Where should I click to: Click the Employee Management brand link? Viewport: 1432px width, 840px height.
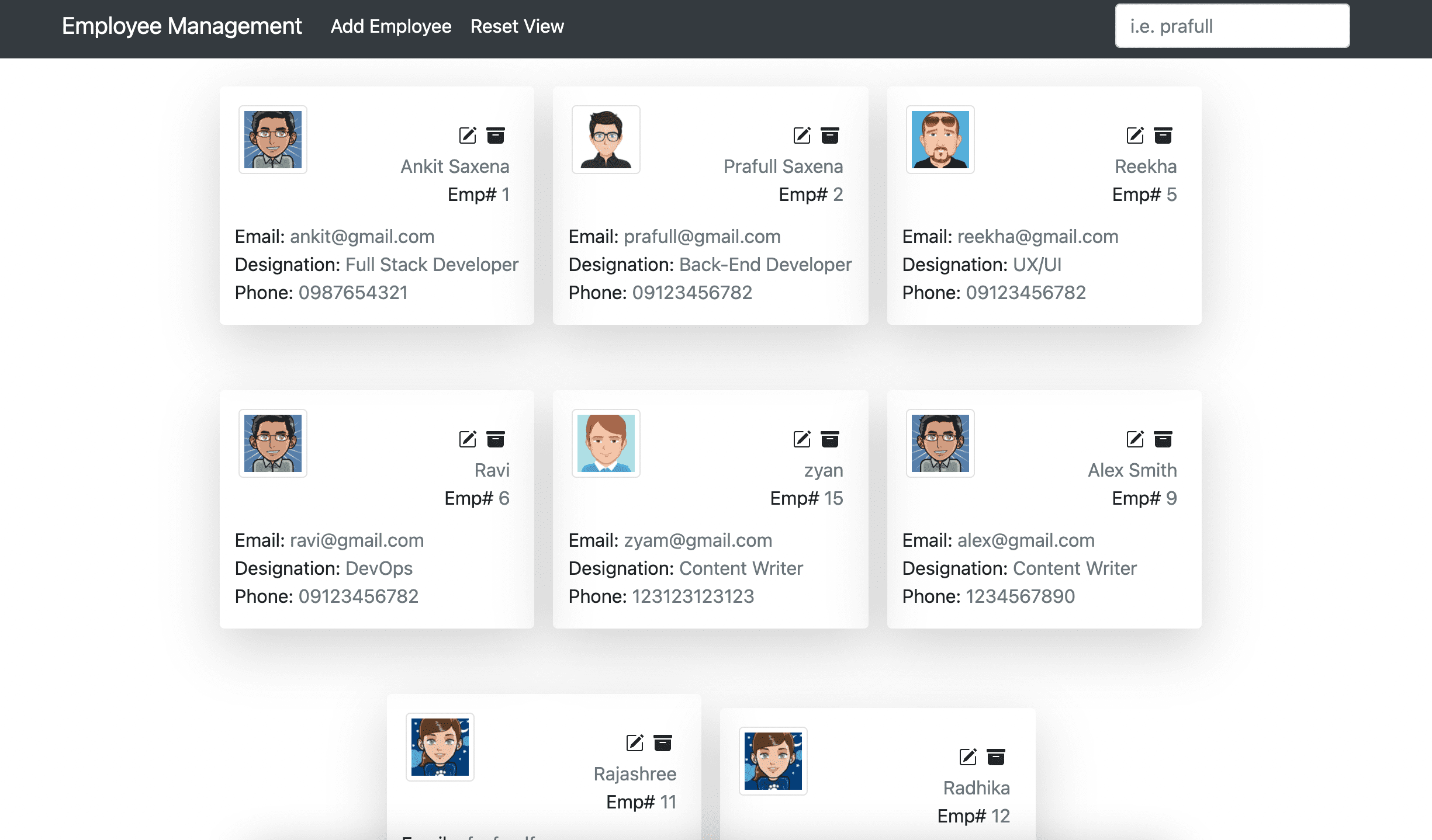182,26
